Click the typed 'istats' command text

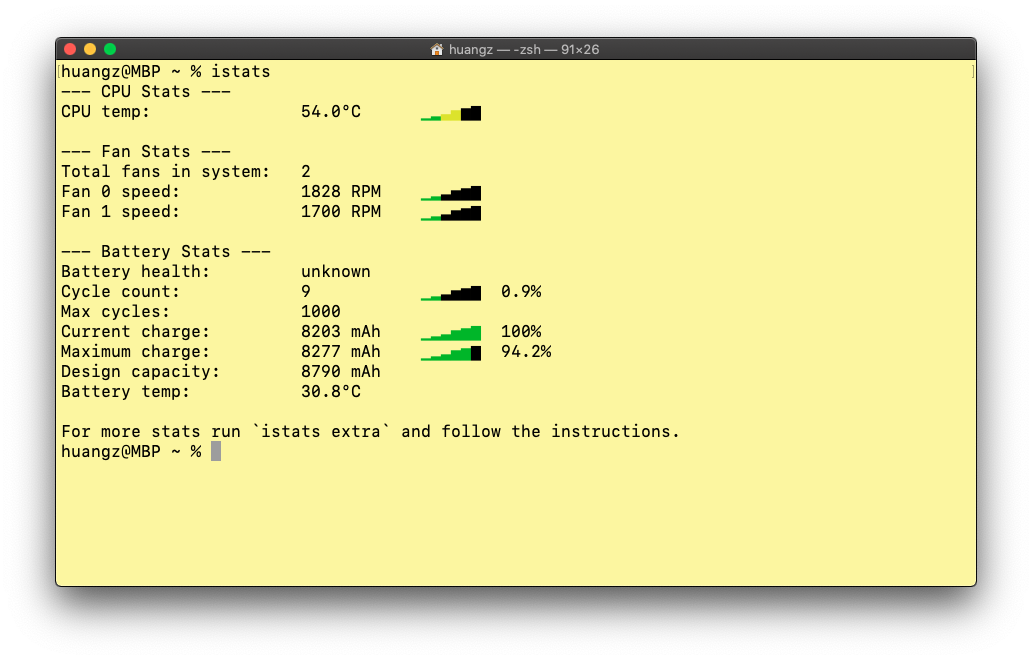tap(240, 72)
